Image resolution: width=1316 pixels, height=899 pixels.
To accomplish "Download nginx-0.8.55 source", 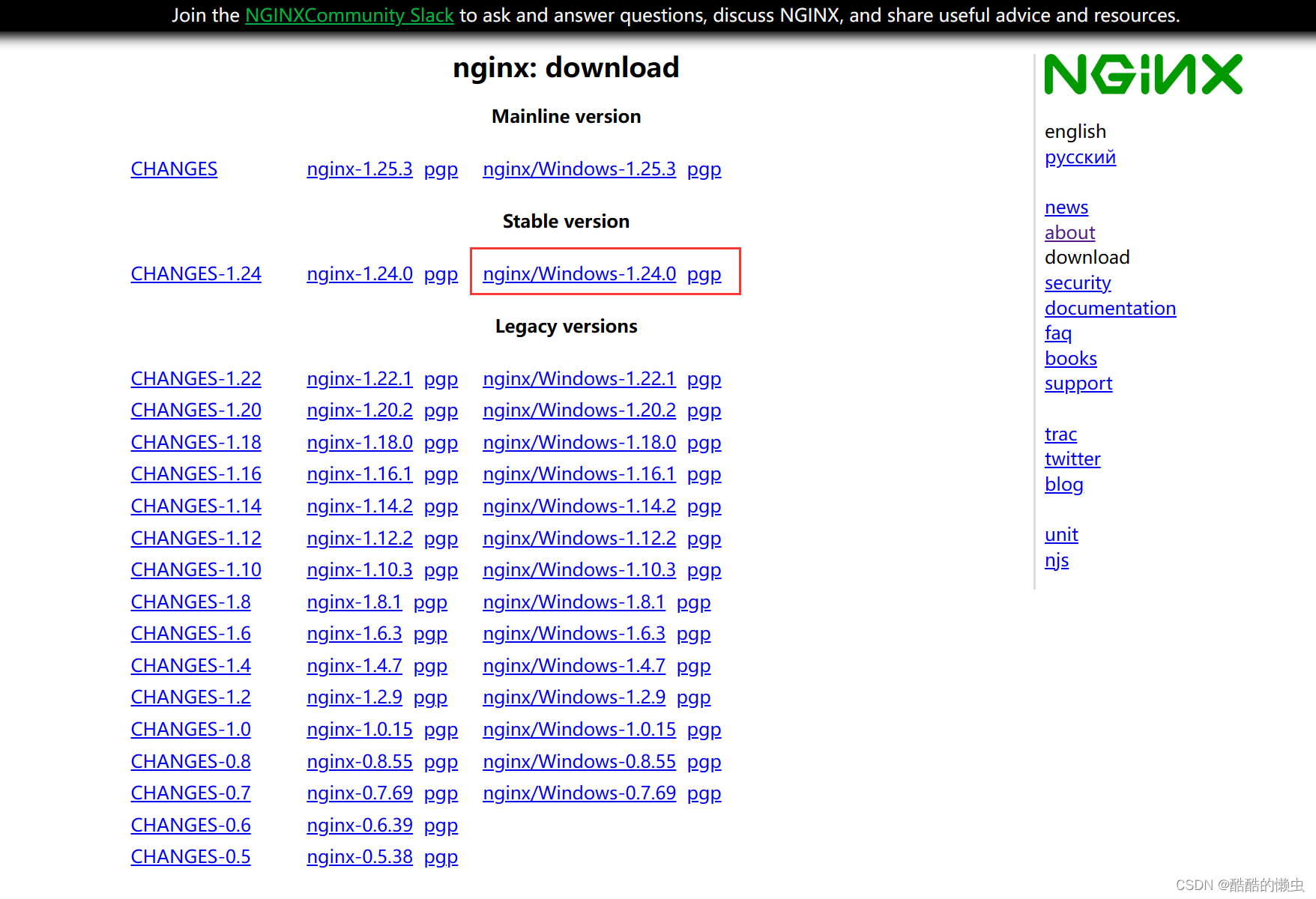I will [x=360, y=762].
